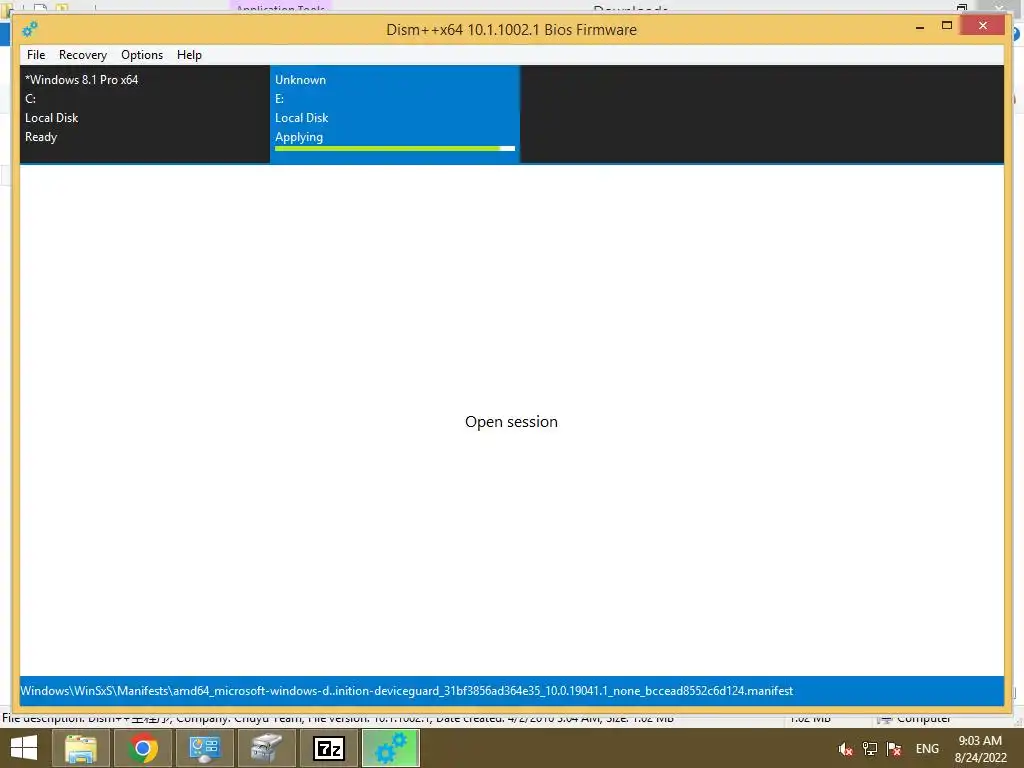Screen dimensions: 1024x768
Task: Switch to Dism++ in the taskbar
Action: (x=391, y=748)
